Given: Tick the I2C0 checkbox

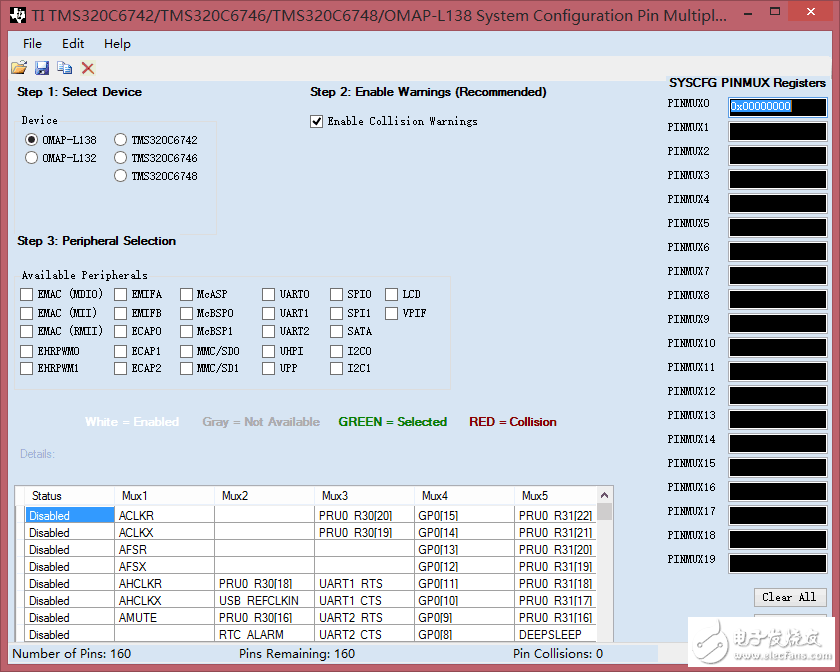Looking at the screenshot, I should 336,351.
